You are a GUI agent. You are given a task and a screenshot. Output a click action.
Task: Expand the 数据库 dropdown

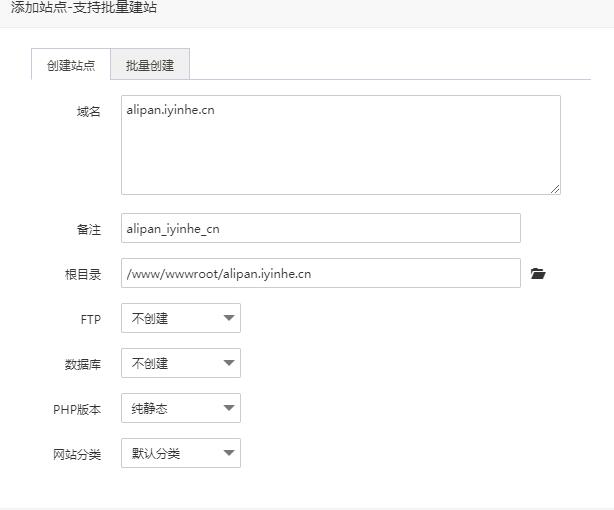point(180,363)
